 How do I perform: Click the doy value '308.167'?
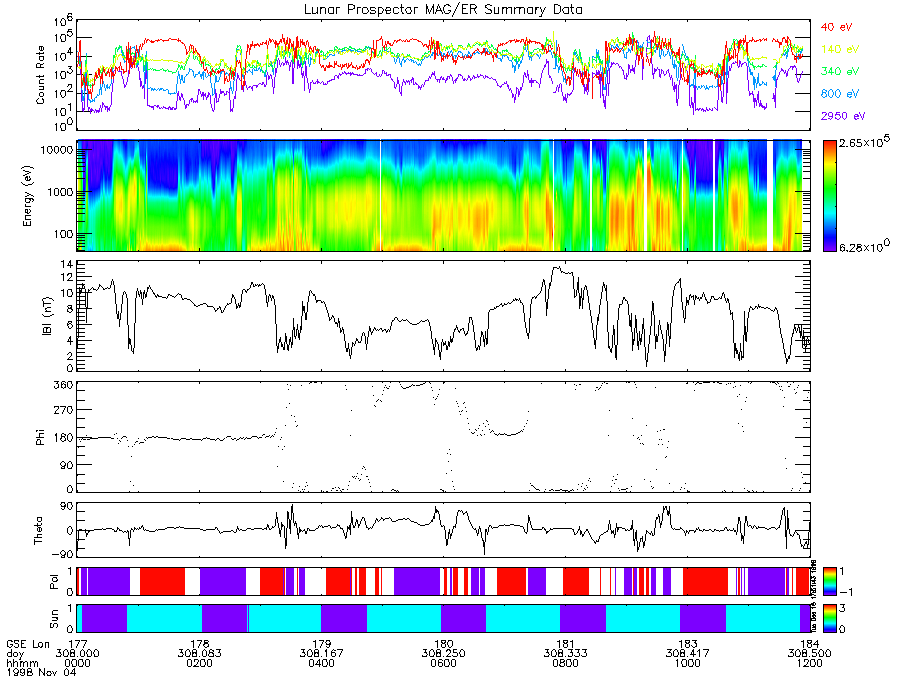coord(321,654)
